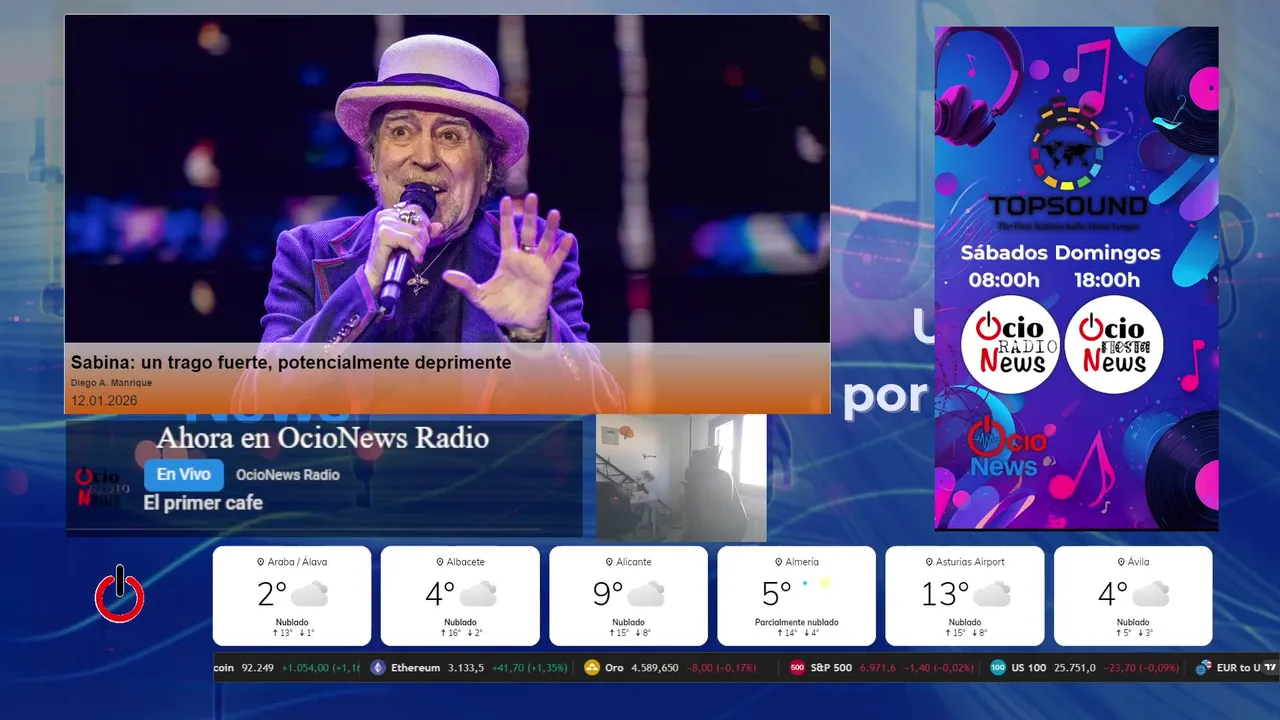This screenshot has width=1280, height=720.
Task: Click the 'Ahora en OcioNews Radio' heading
Action: pyautogui.click(x=322, y=438)
